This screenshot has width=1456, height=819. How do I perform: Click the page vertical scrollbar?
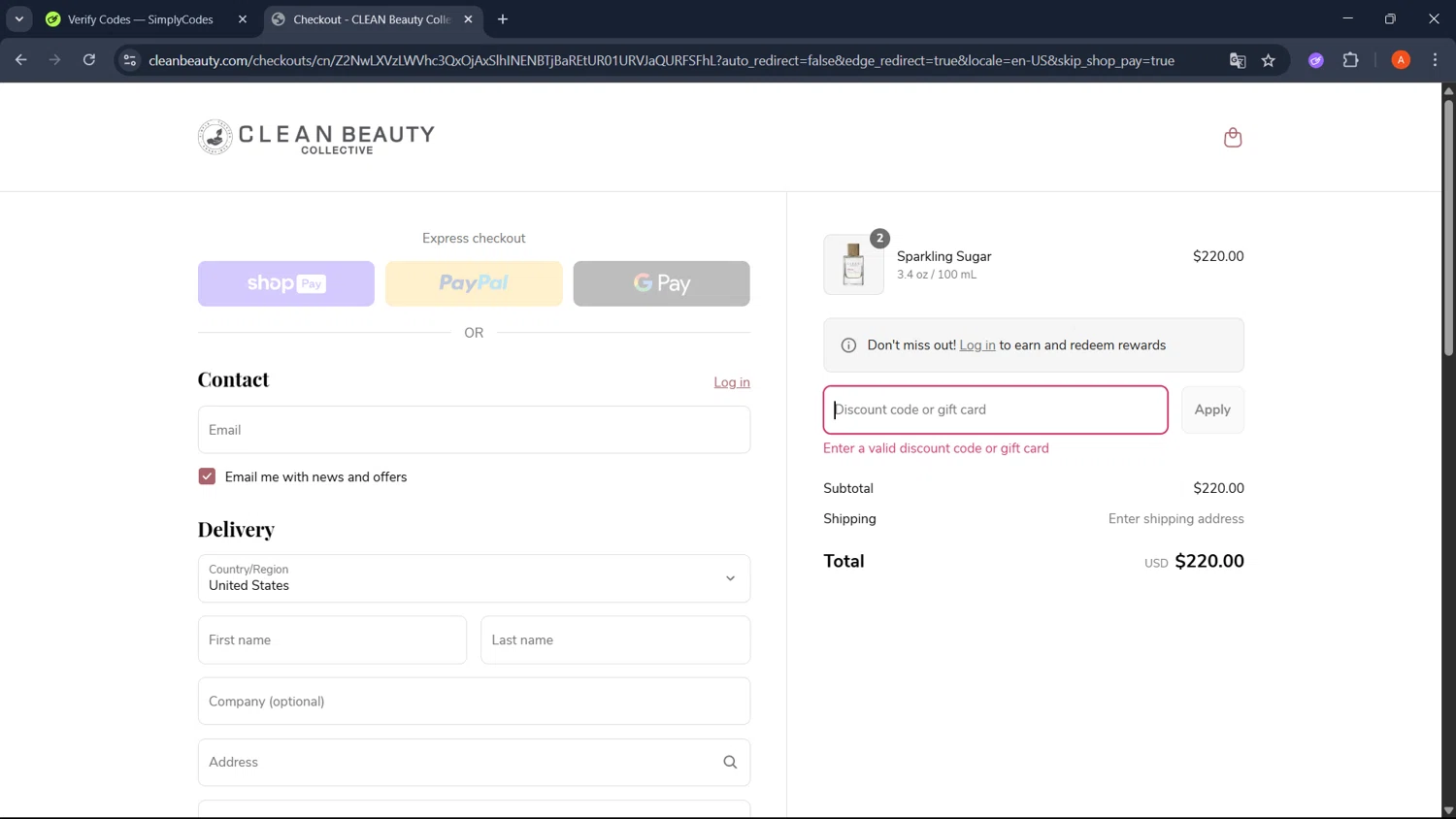(x=1448, y=227)
